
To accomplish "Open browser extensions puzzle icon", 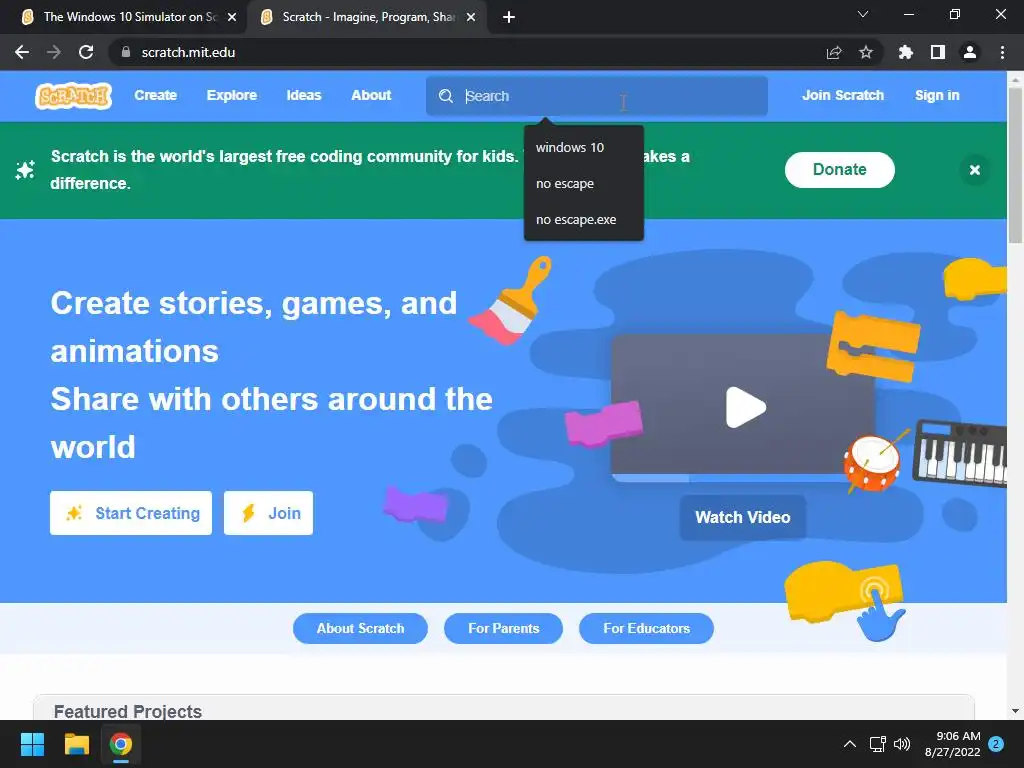I will click(905, 52).
